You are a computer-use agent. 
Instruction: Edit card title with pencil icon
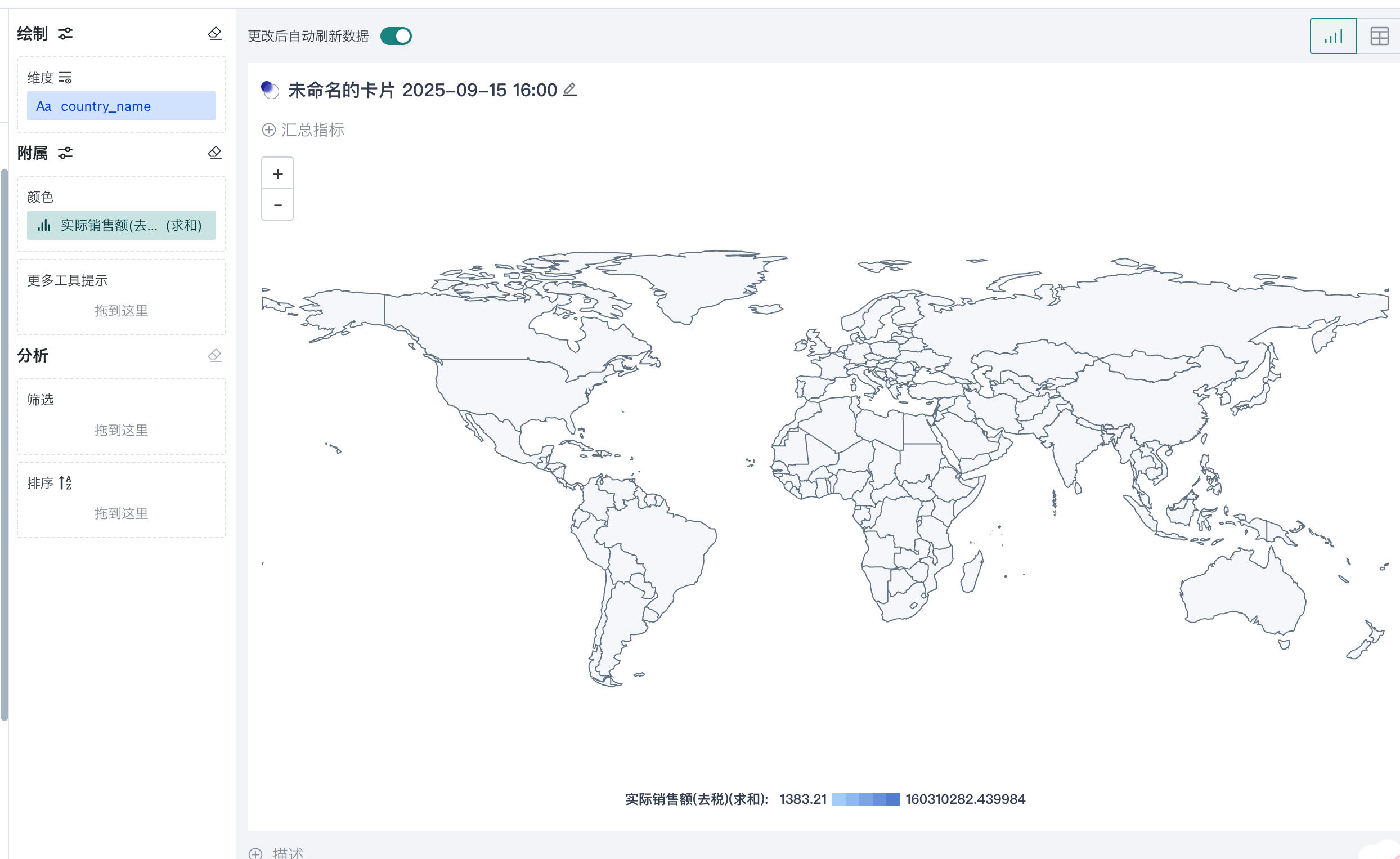tap(570, 90)
